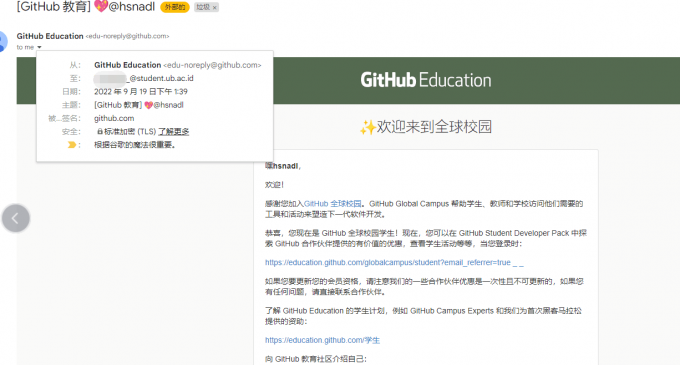Click the email subject title text

coord(85,7)
